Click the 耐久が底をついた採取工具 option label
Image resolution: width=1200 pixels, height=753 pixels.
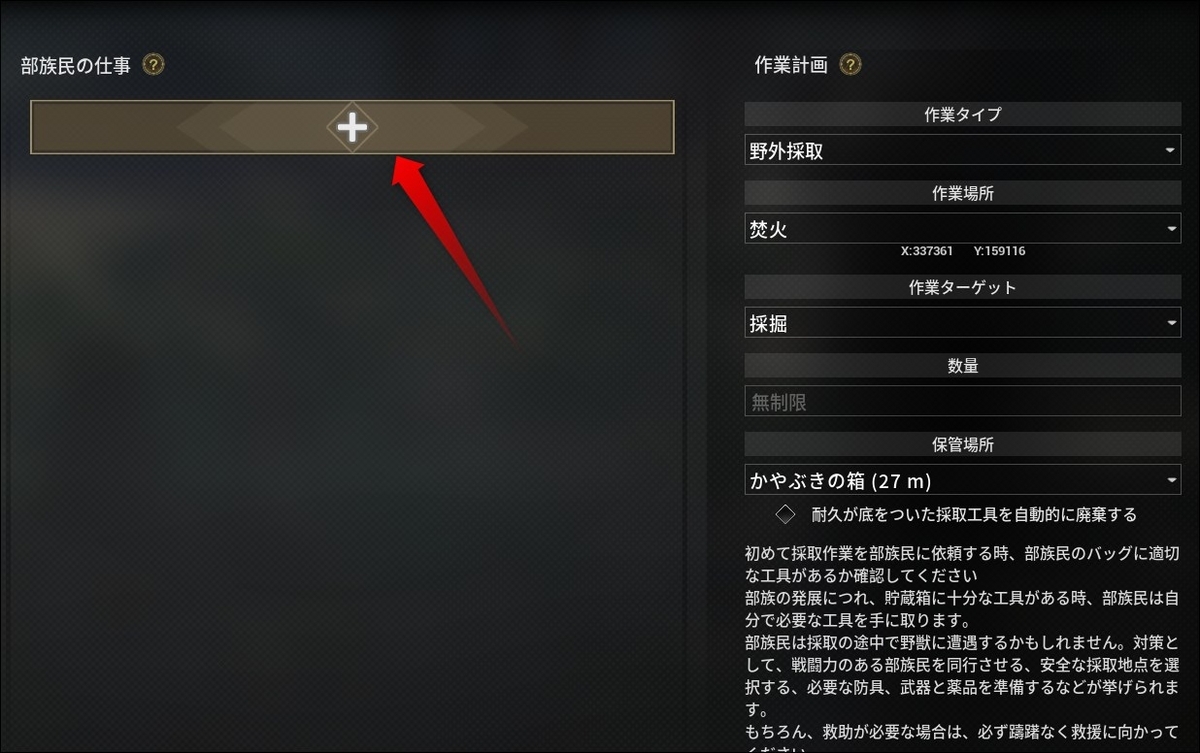[x=975, y=515]
